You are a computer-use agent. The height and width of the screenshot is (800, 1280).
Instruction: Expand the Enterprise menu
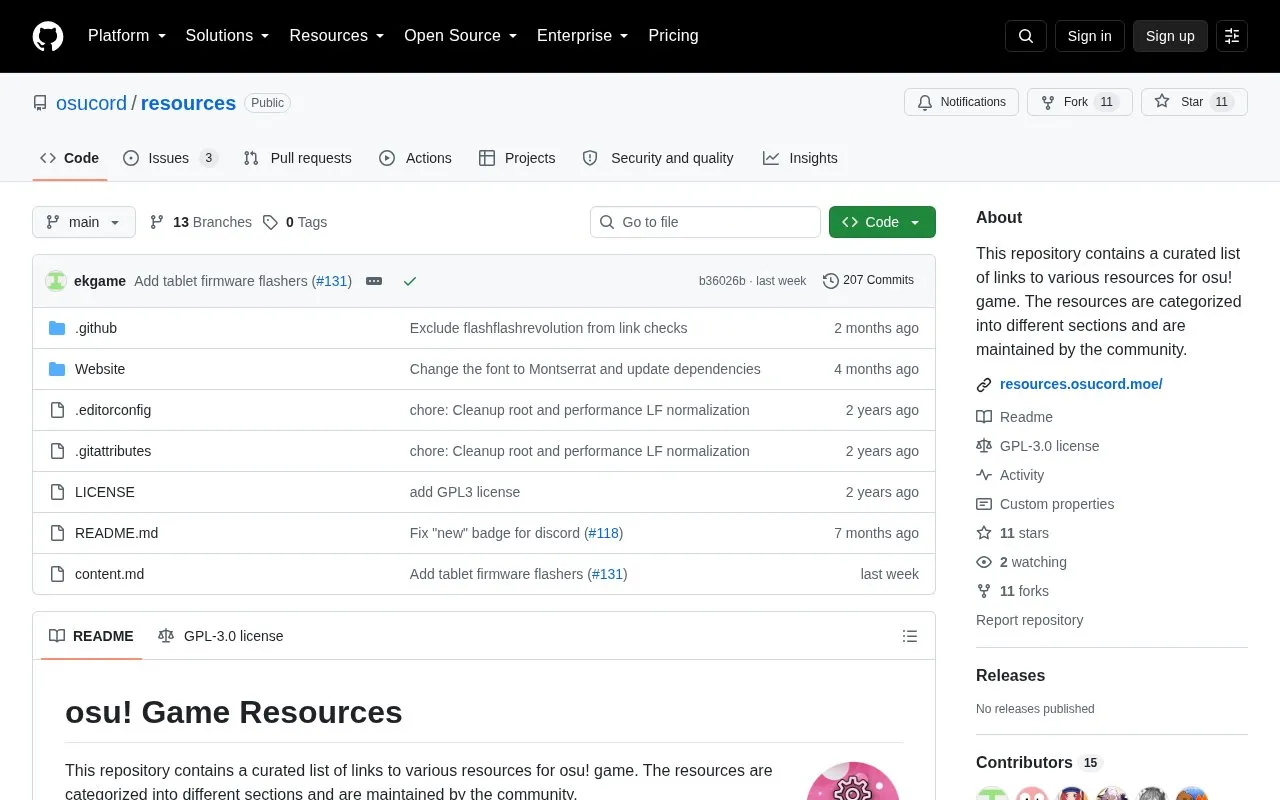[x=583, y=36]
